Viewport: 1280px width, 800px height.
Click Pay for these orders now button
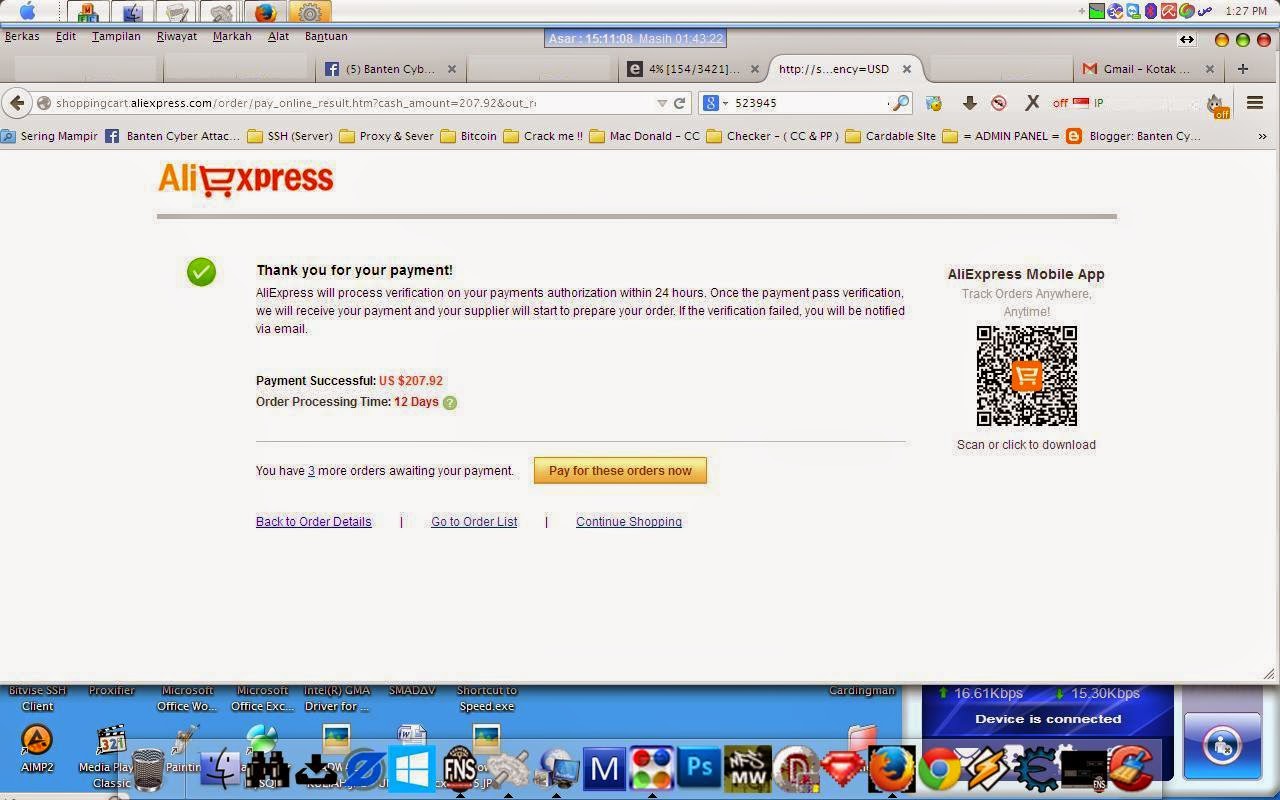[620, 471]
